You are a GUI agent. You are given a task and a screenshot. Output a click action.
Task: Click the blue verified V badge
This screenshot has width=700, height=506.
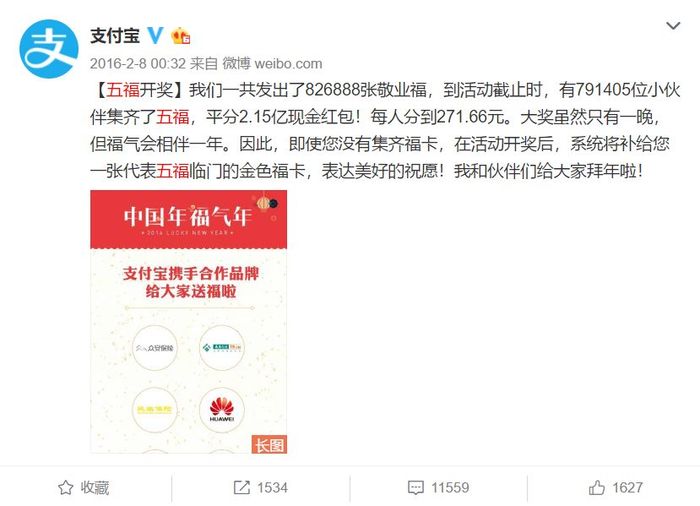[155, 36]
